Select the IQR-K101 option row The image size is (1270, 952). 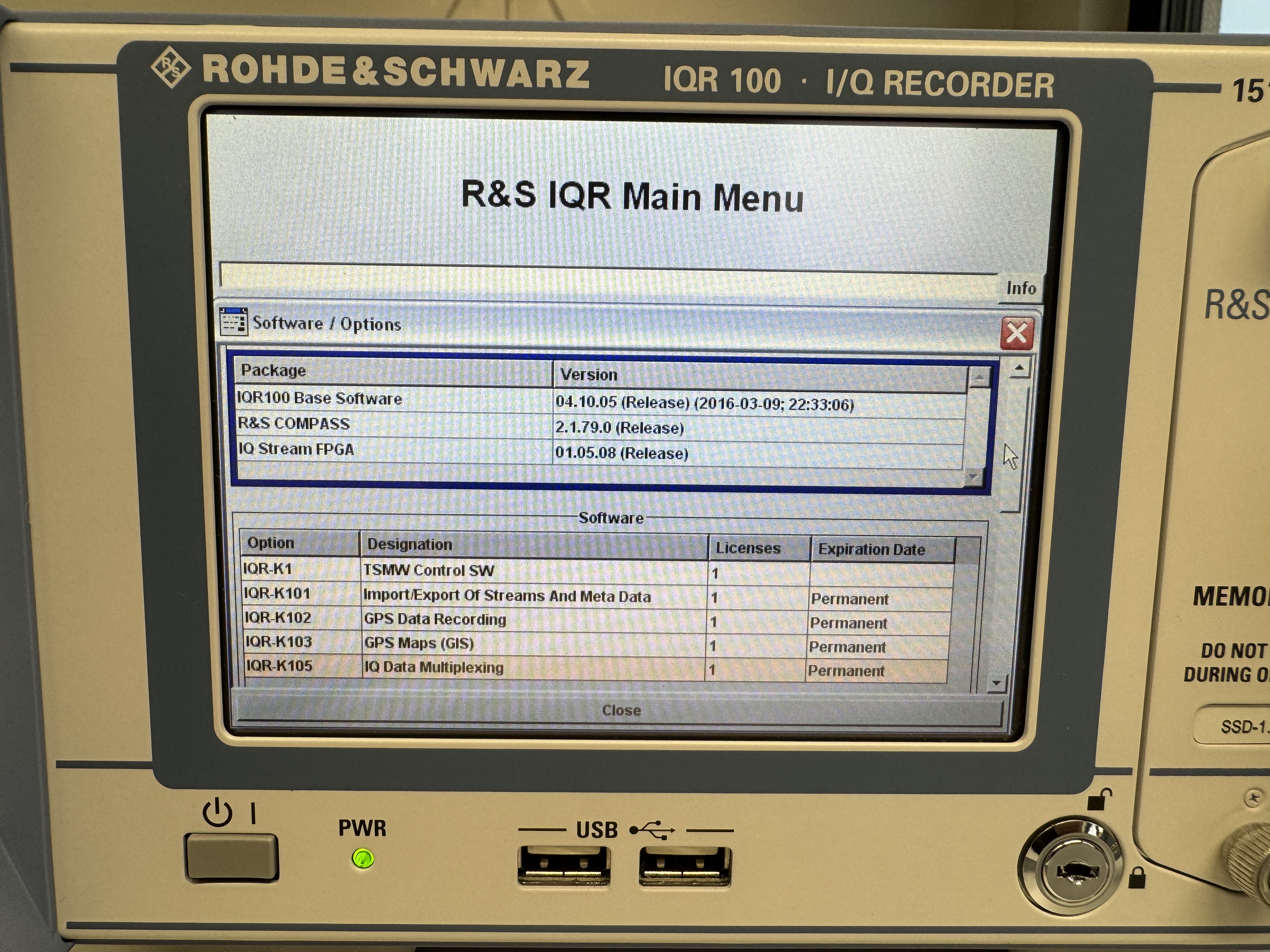point(597,596)
